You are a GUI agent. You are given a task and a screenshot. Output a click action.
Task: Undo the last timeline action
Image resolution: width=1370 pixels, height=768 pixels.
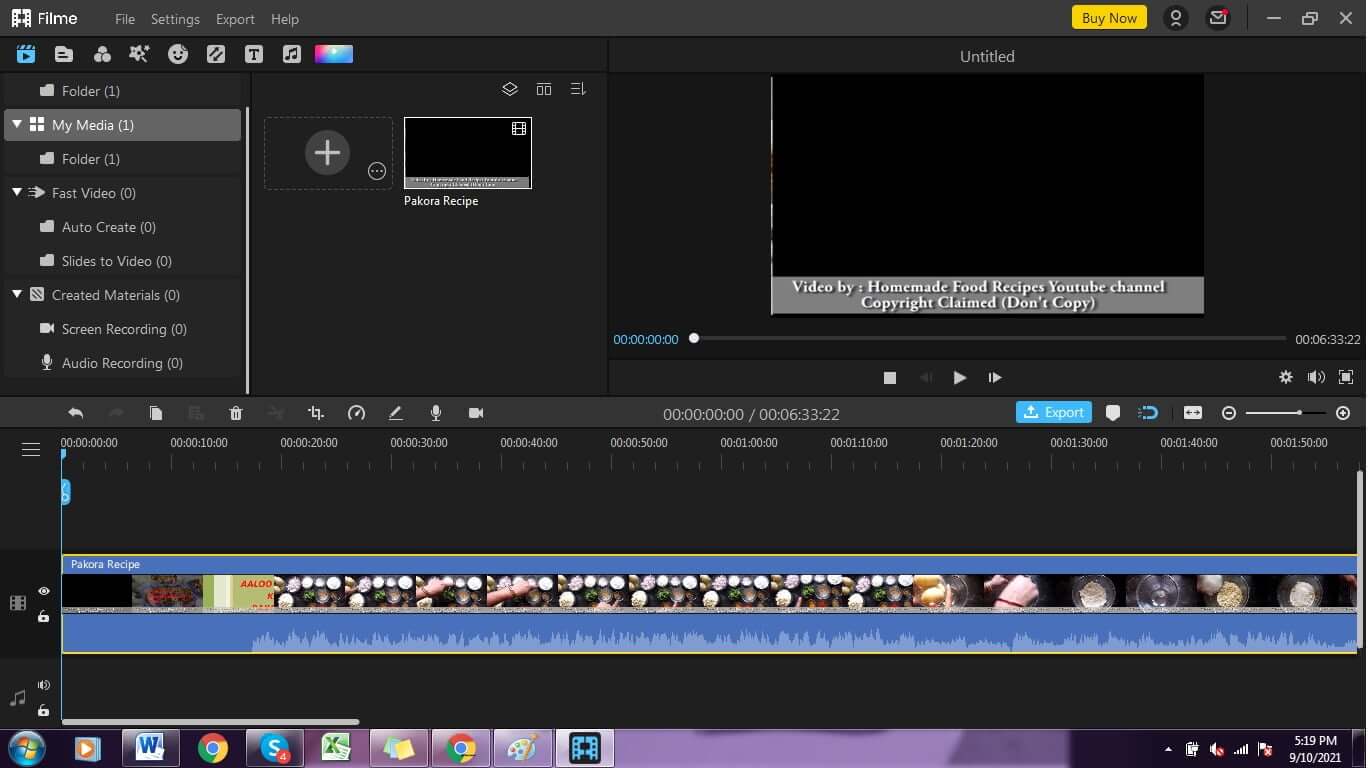coord(76,413)
